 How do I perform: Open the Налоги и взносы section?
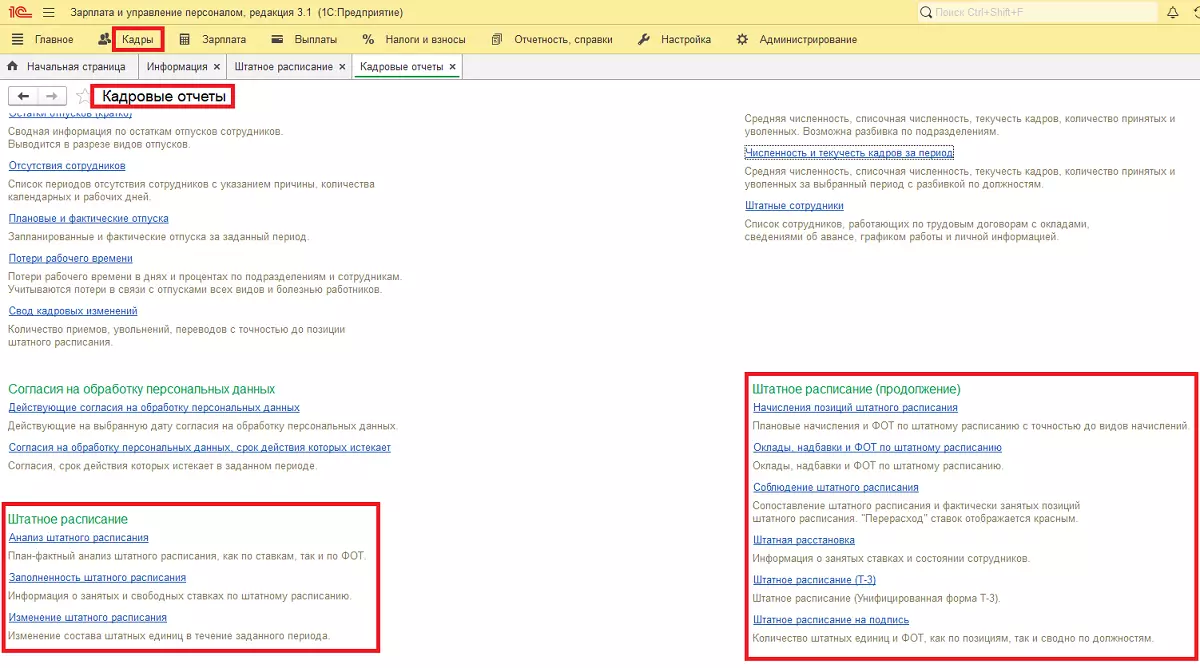coord(425,40)
